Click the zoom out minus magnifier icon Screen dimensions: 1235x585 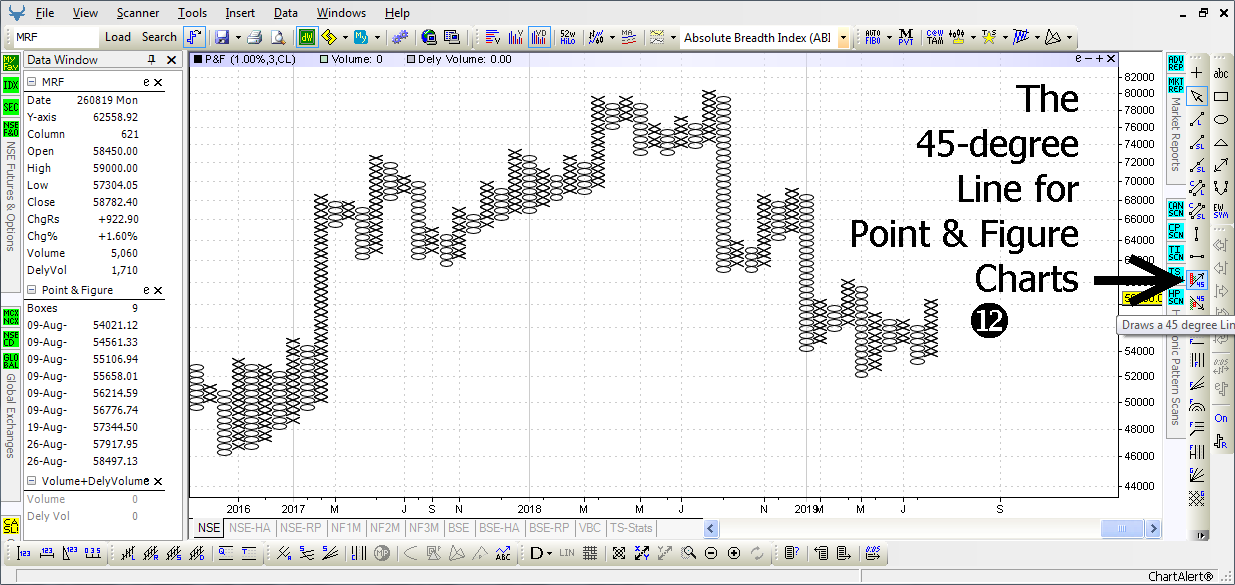click(711, 552)
